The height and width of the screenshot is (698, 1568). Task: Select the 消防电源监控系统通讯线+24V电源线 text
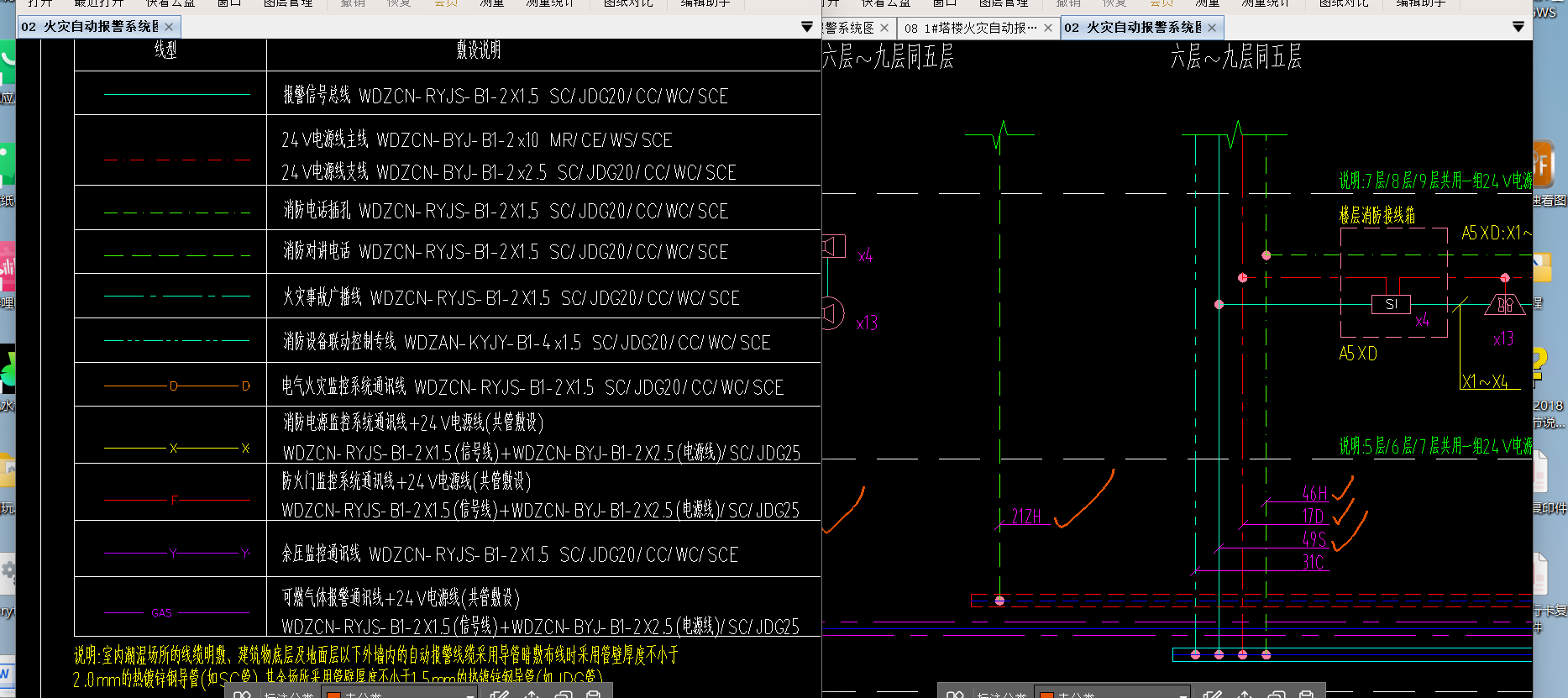point(413,422)
